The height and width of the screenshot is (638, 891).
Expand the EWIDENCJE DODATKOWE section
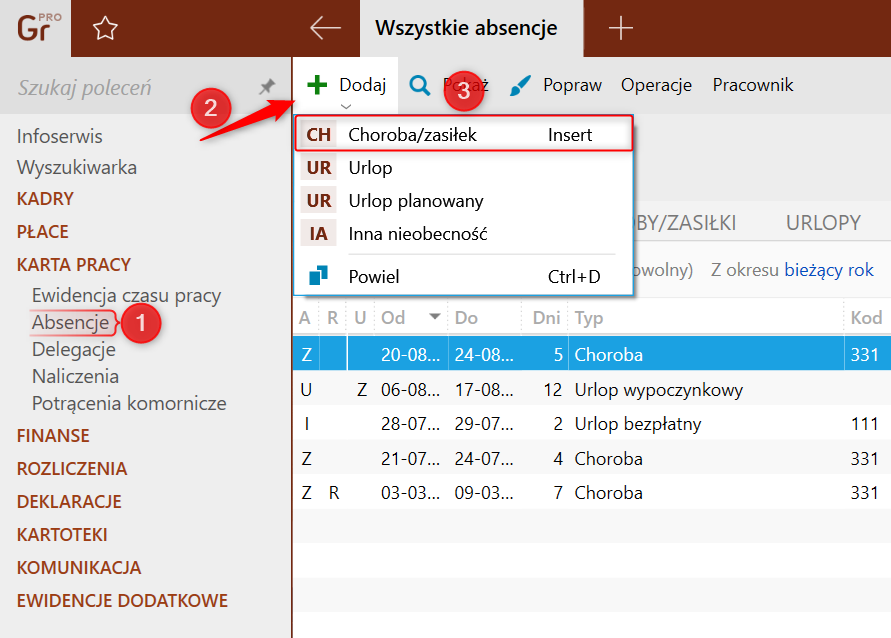[122, 601]
